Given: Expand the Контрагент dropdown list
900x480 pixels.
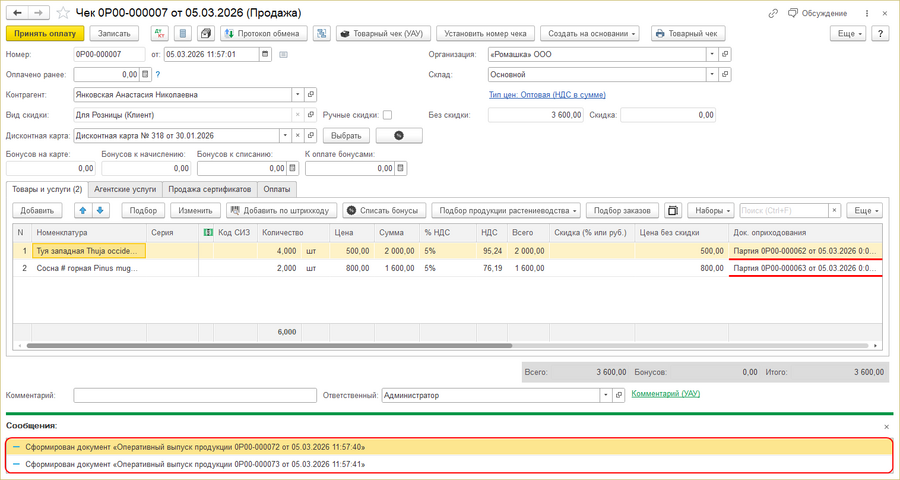Looking at the screenshot, I should pyautogui.click(x=297, y=95).
